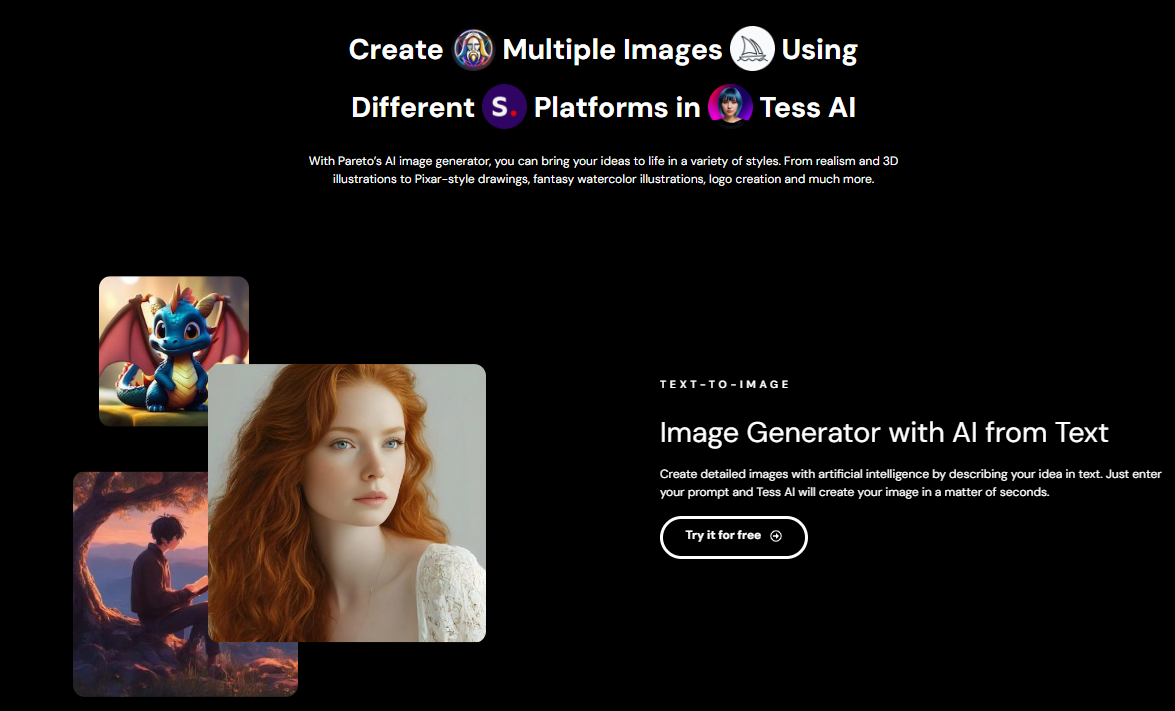Click the Image Generator with AI from Text heading

883,433
